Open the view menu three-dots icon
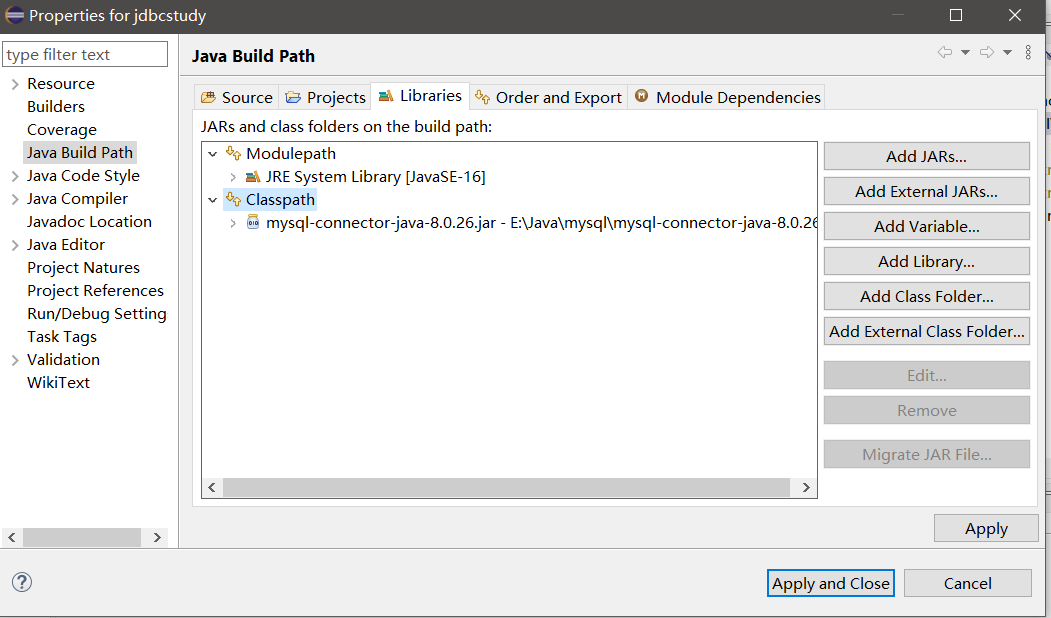Screen dimensions: 1051x618 click(x=1028, y=52)
